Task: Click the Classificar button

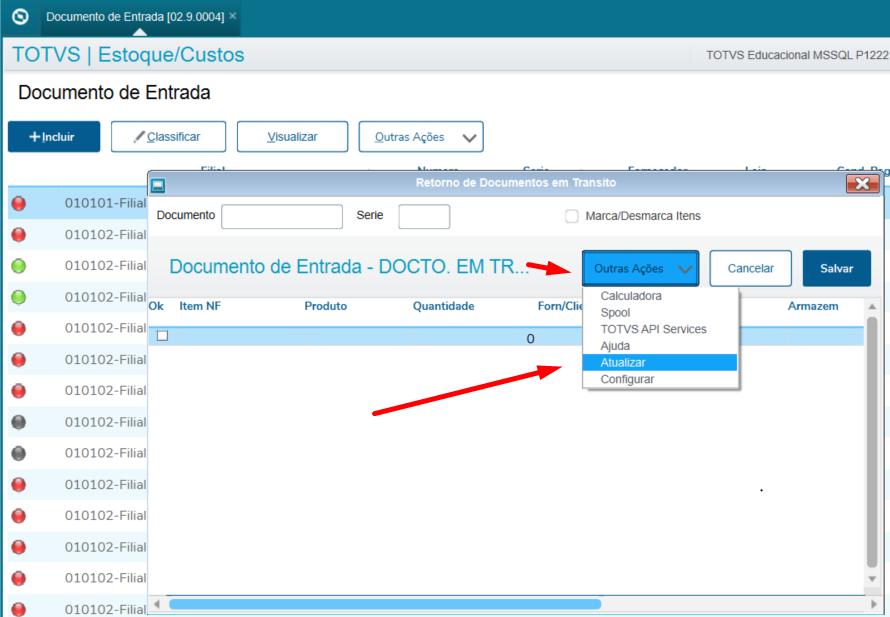Action: click(x=168, y=137)
